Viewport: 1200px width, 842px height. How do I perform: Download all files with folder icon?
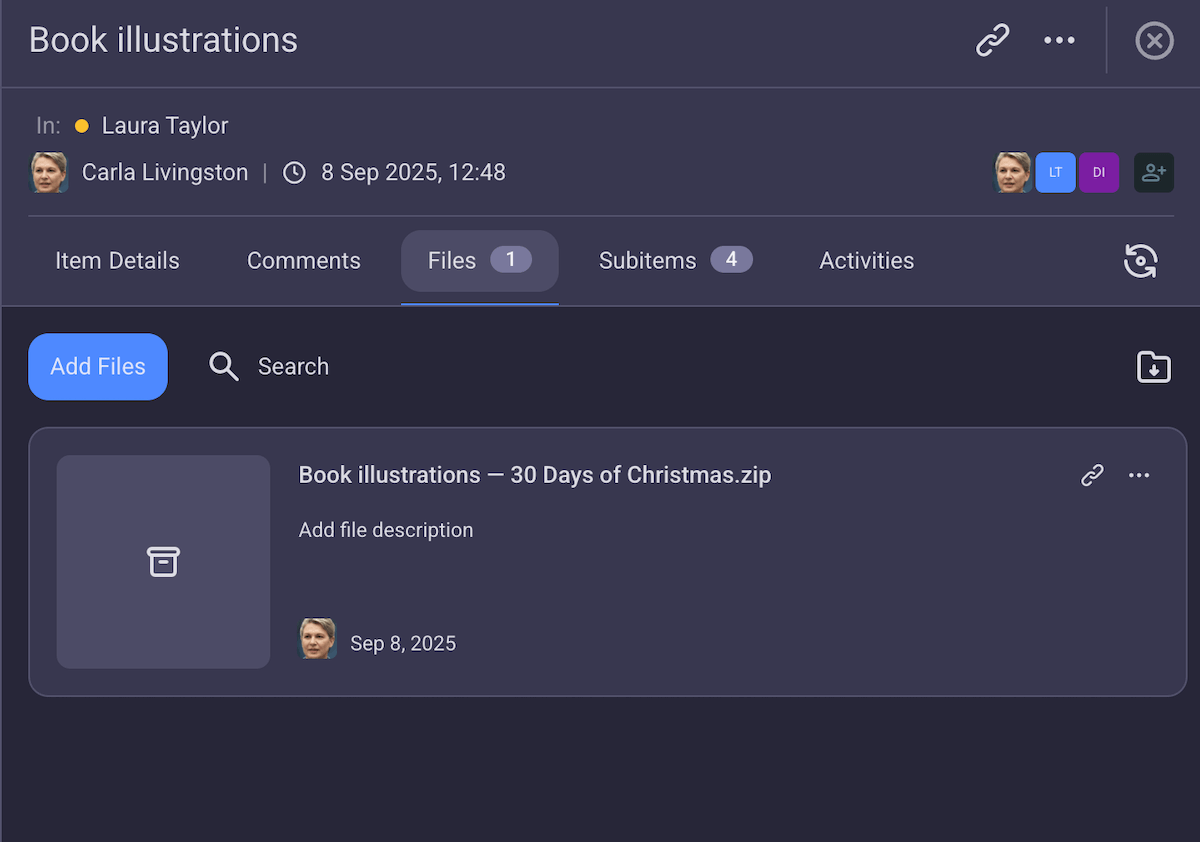[x=1154, y=367]
